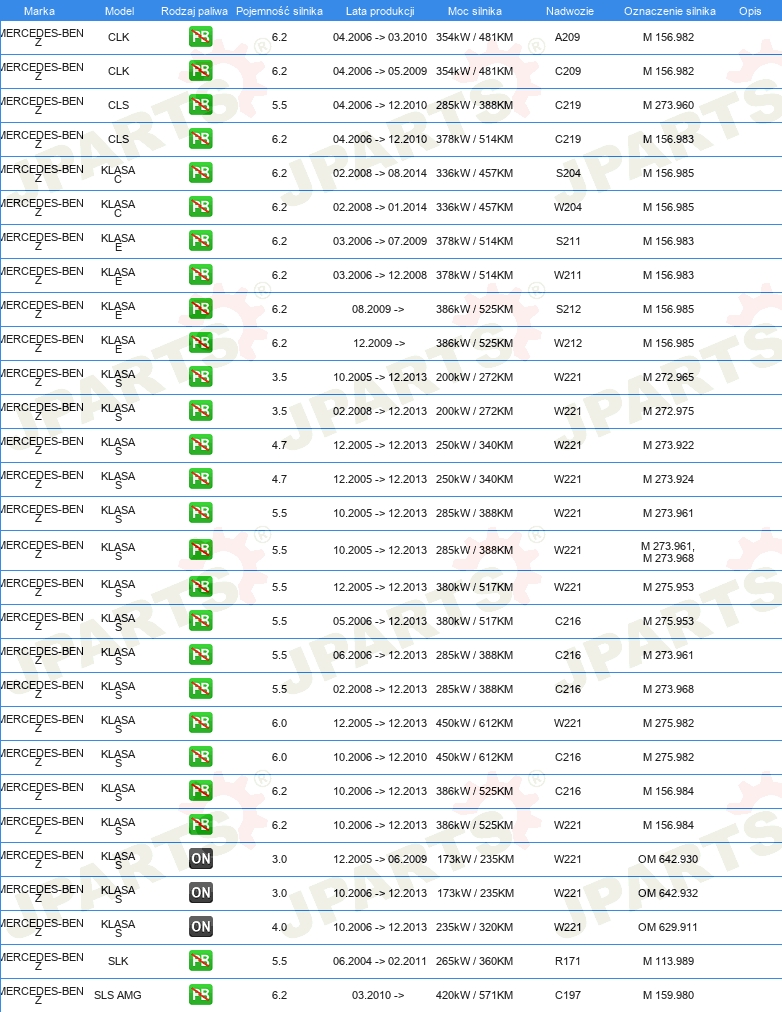Click the Oznaczenie silnika column header
The width and height of the screenshot is (782, 1012).
670,11
